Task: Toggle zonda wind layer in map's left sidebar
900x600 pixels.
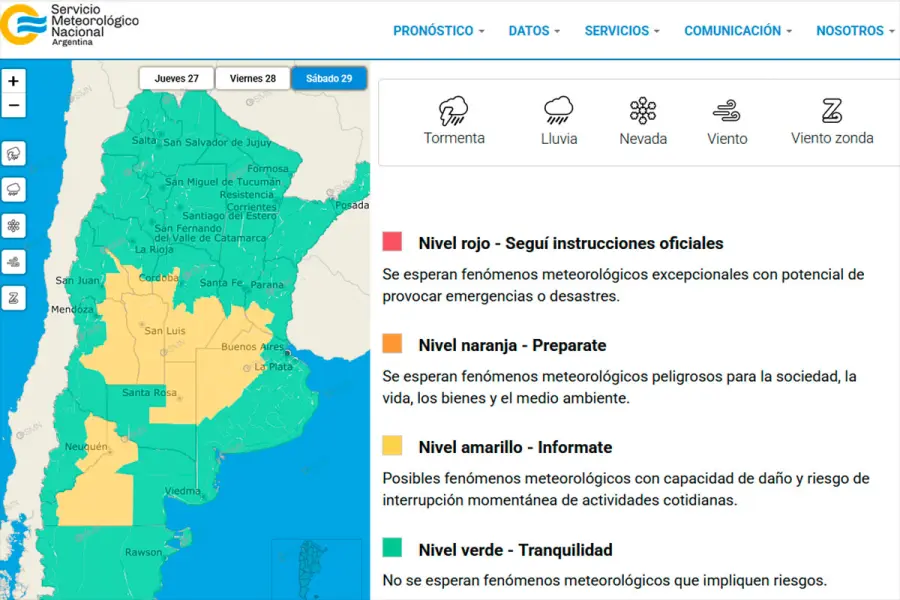Action: pos(14,298)
